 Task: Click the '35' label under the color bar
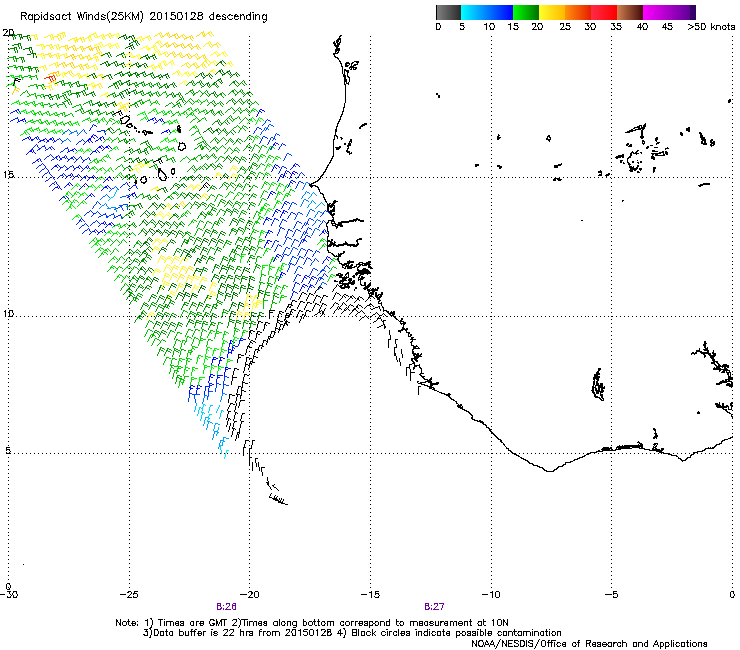616,27
